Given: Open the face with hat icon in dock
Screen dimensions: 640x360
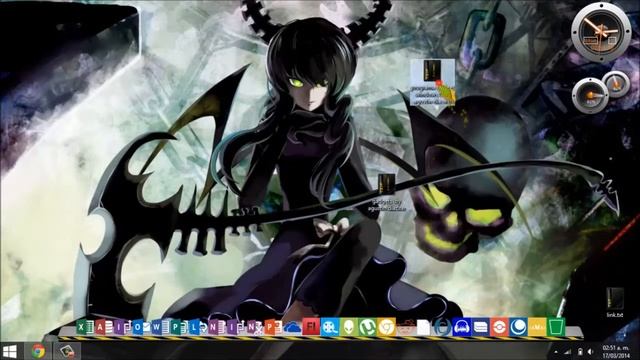Looking at the screenshot, I should pyautogui.click(x=405, y=327).
